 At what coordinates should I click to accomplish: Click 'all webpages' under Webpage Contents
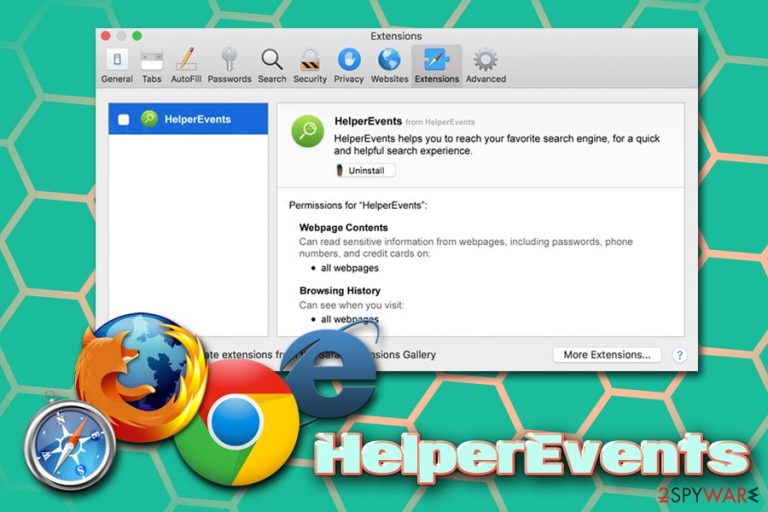(x=350, y=268)
